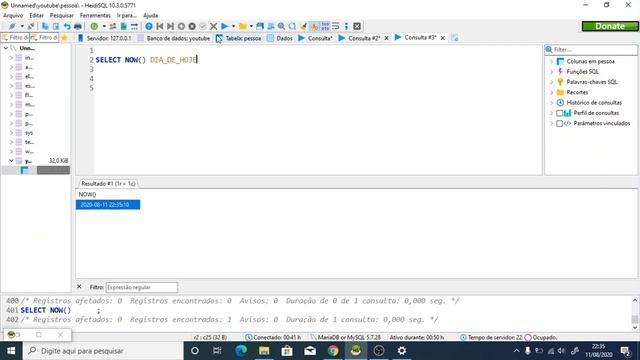The width and height of the screenshot is (640, 360).
Task: Toggle Parâmetros vinculados checkbox
Action: (x=560, y=123)
